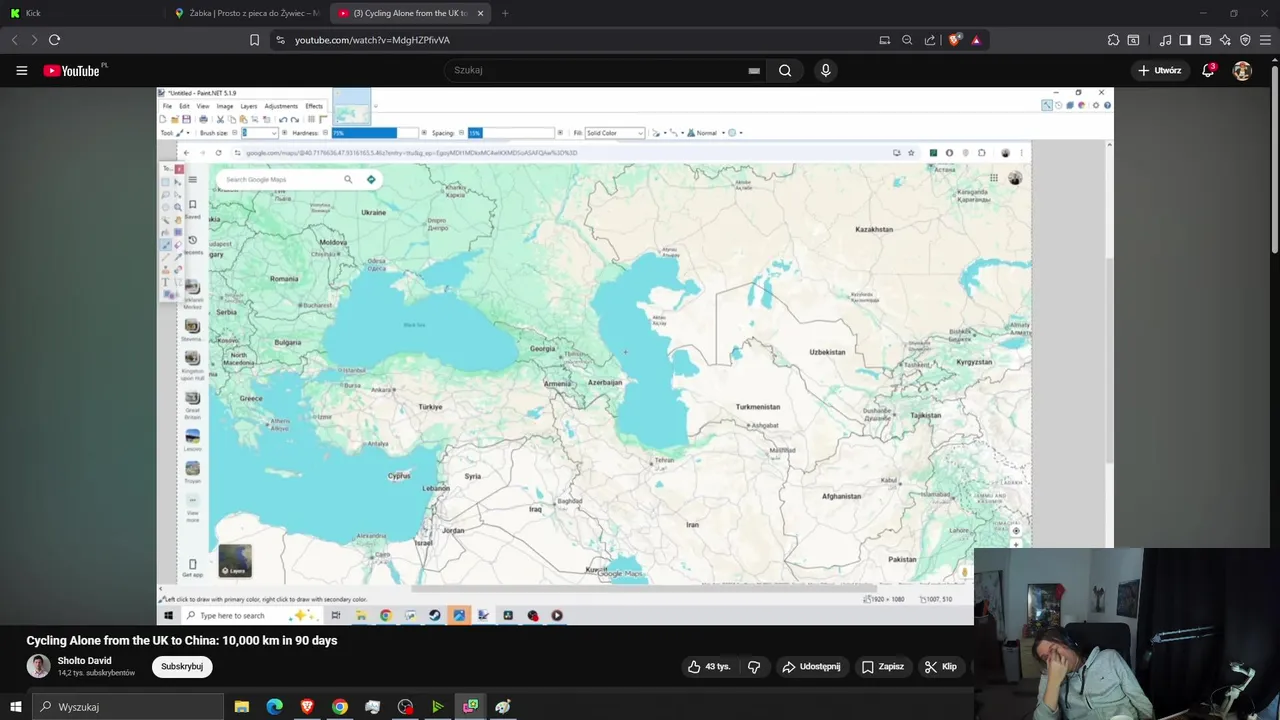The height and width of the screenshot is (720, 1280).
Task: Click the Google Maps directions diamond icon
Action: (x=371, y=180)
